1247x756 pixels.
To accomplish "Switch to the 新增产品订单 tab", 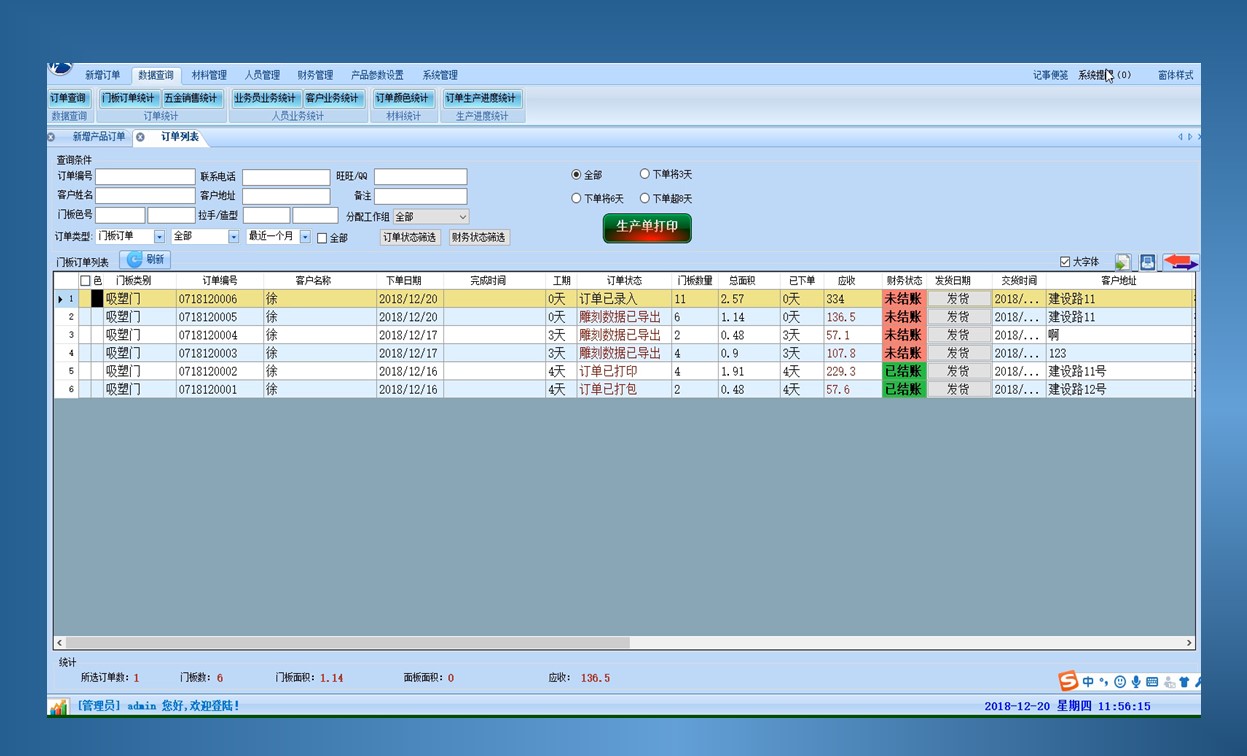I will (x=99, y=137).
